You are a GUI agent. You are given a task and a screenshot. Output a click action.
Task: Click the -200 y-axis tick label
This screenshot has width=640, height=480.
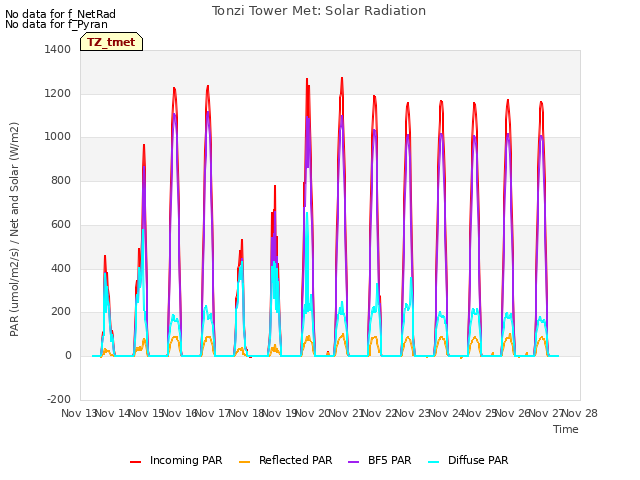tap(59, 399)
